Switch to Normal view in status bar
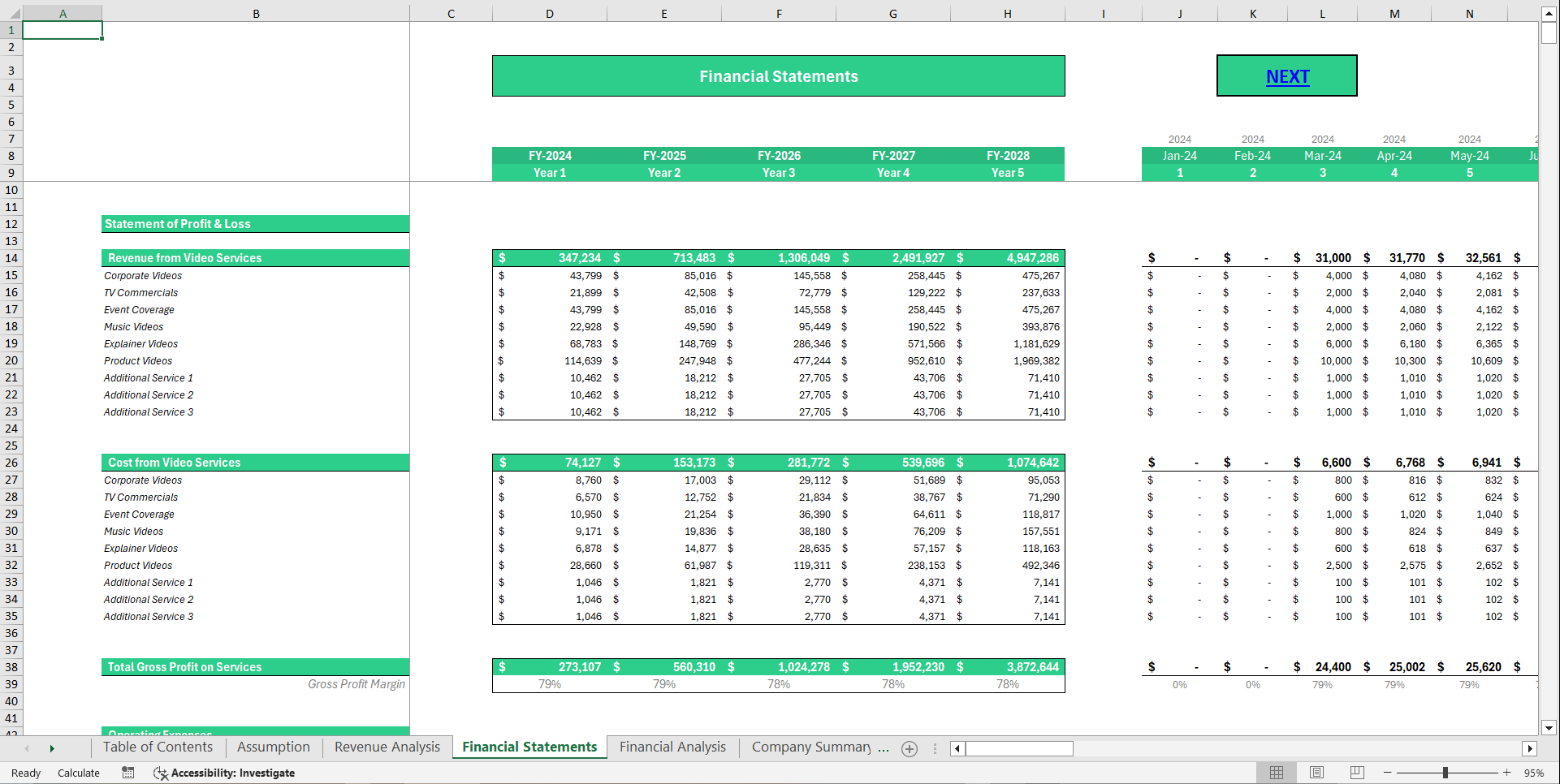1560x784 pixels. [x=1277, y=772]
